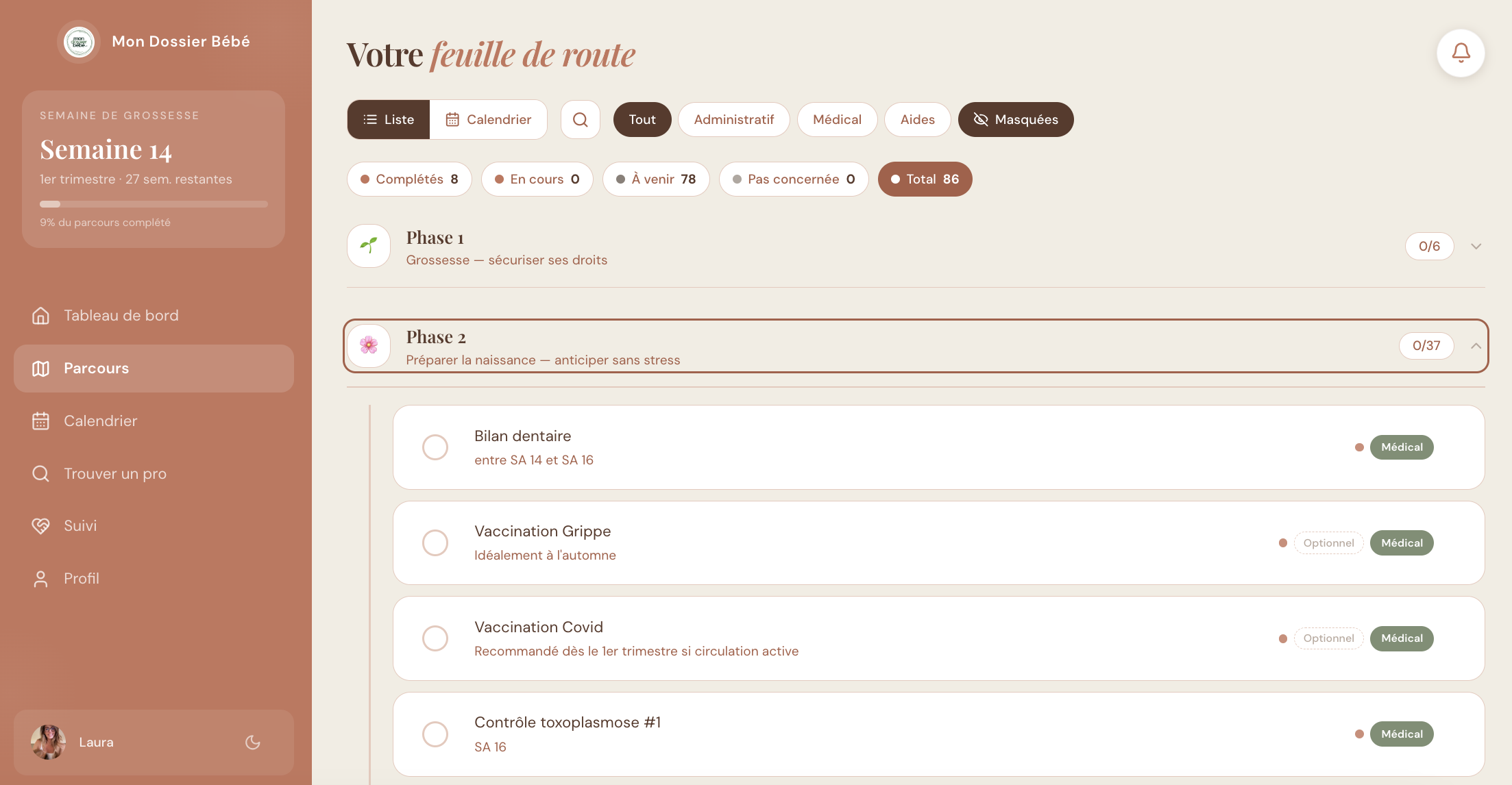
Task: Open the Vaccination Covid task title
Action: (539, 627)
